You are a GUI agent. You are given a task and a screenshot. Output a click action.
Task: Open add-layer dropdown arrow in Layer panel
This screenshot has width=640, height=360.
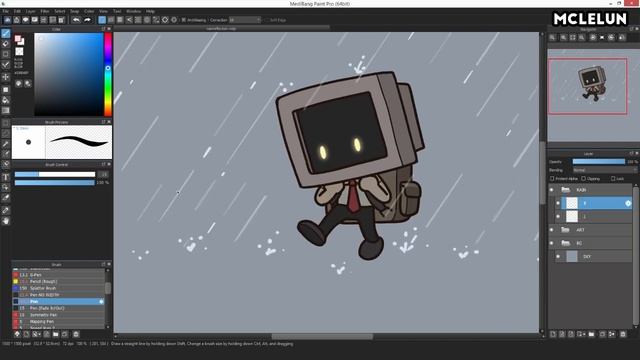click(584, 335)
